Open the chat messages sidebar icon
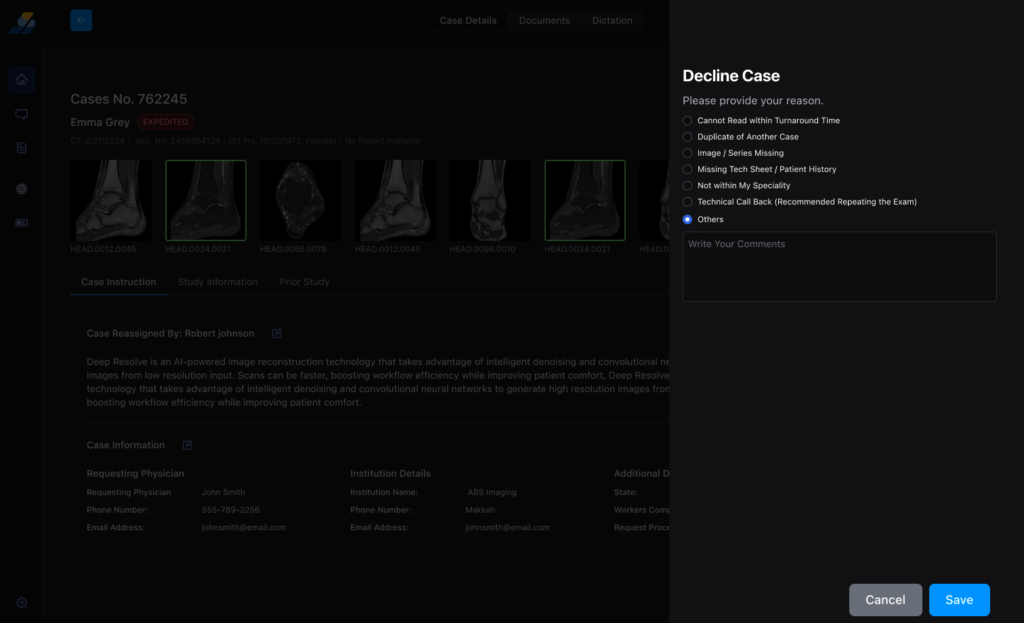 pos(21,114)
